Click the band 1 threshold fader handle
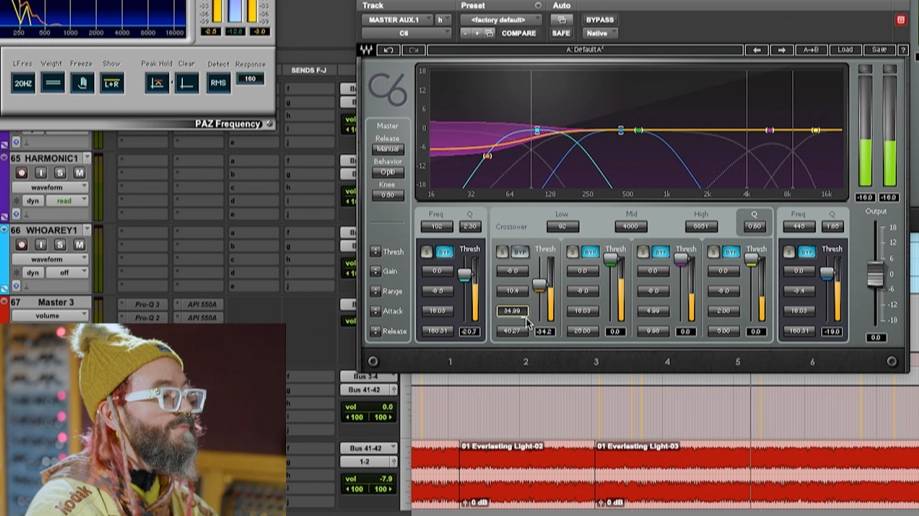The width and height of the screenshot is (919, 516). (x=465, y=274)
